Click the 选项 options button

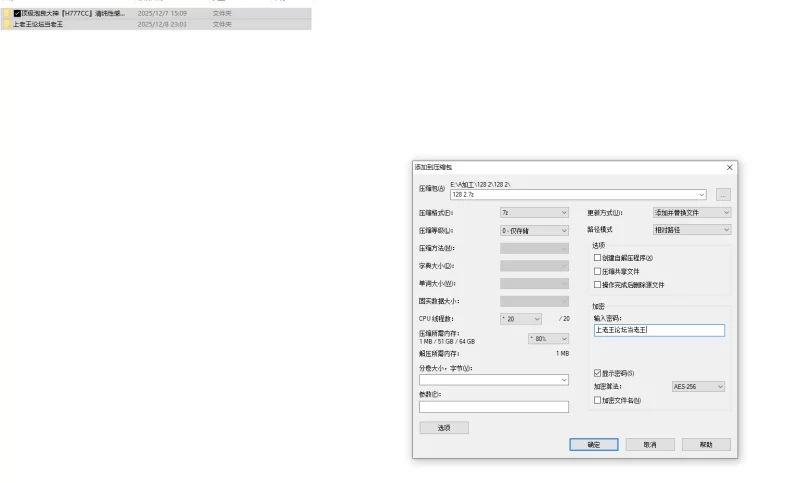tap(444, 427)
